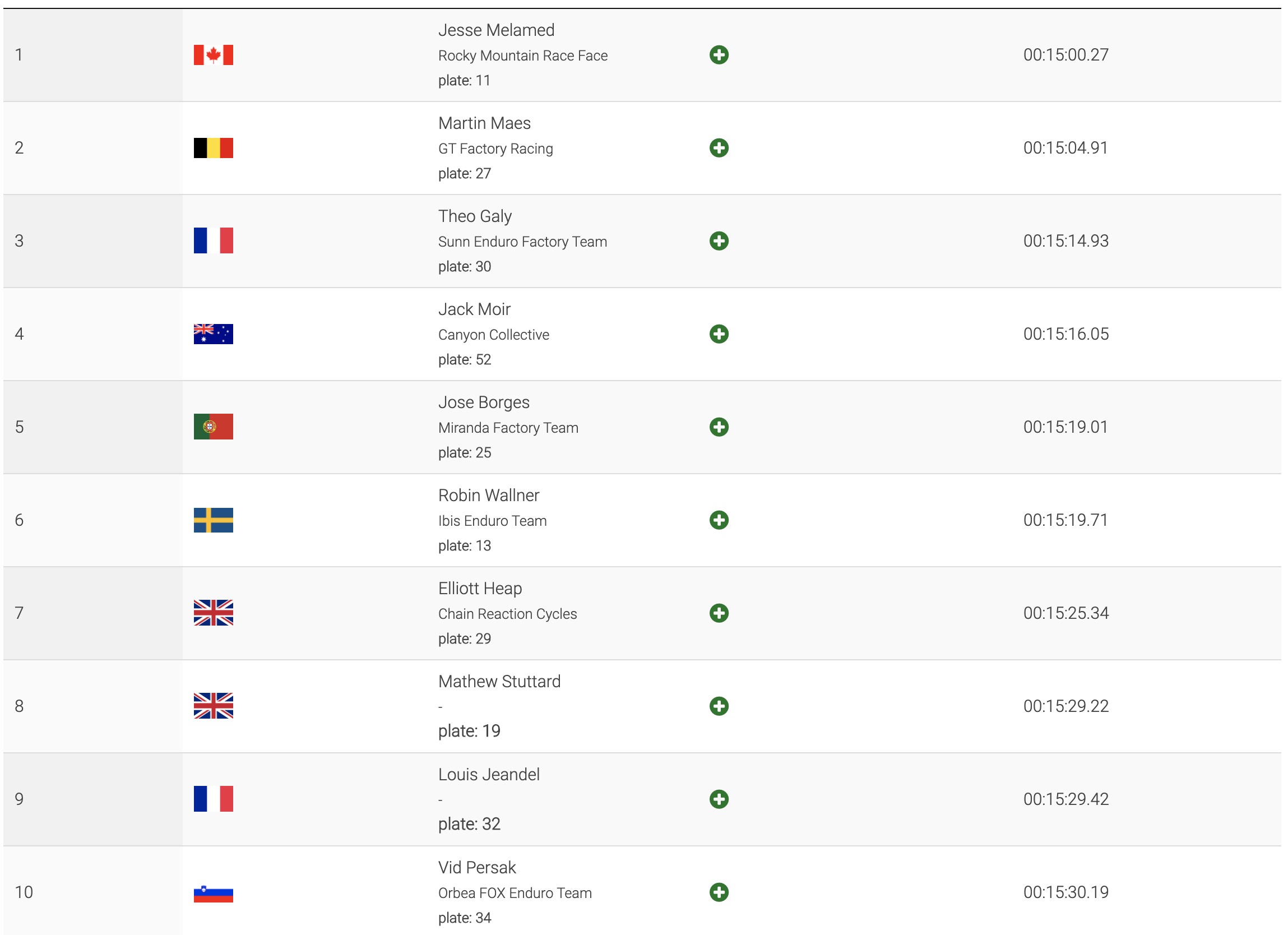Expand Jose Borges' row details
The width and height of the screenshot is (1288, 935).
(x=719, y=427)
